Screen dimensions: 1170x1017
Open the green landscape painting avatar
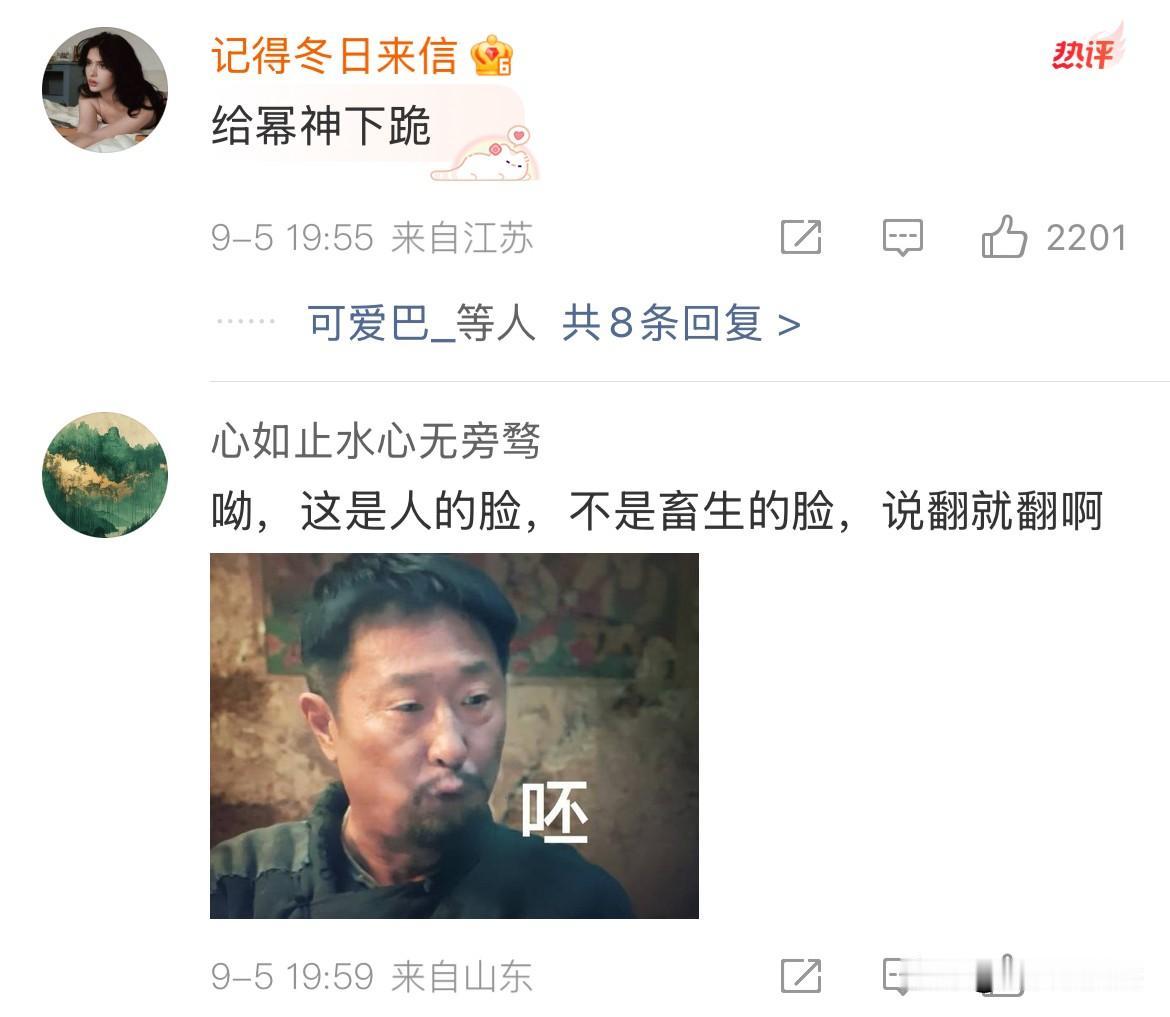coord(104,475)
